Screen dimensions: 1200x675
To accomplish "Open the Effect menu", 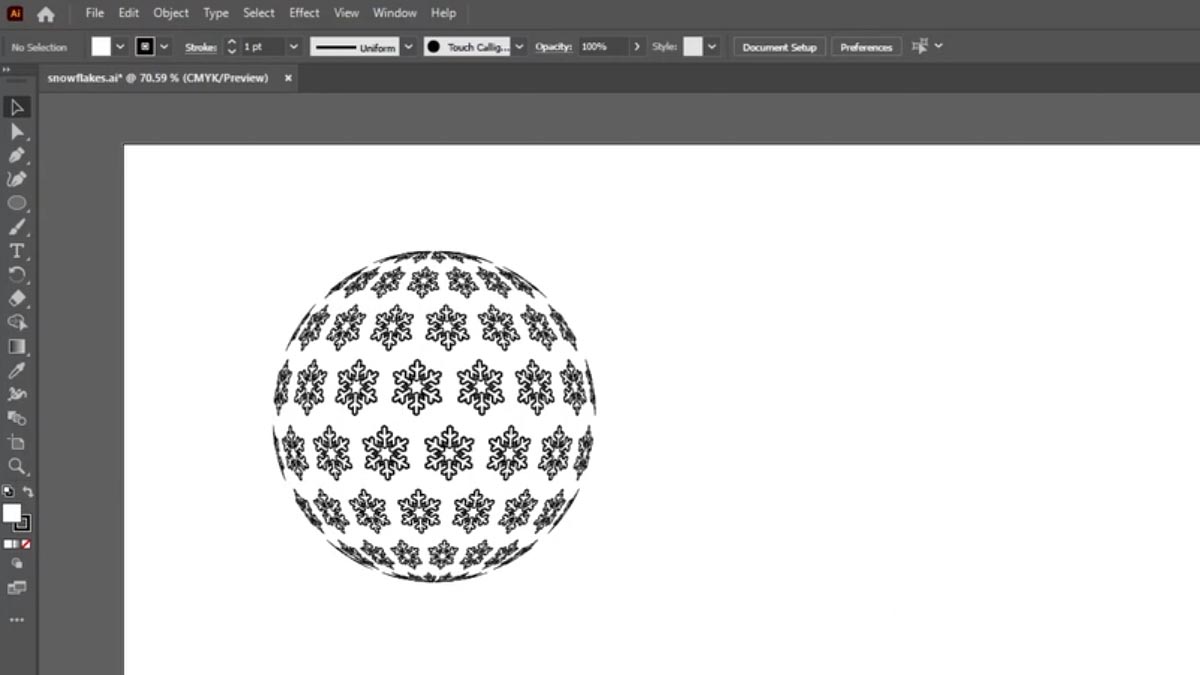I will click(x=303, y=13).
